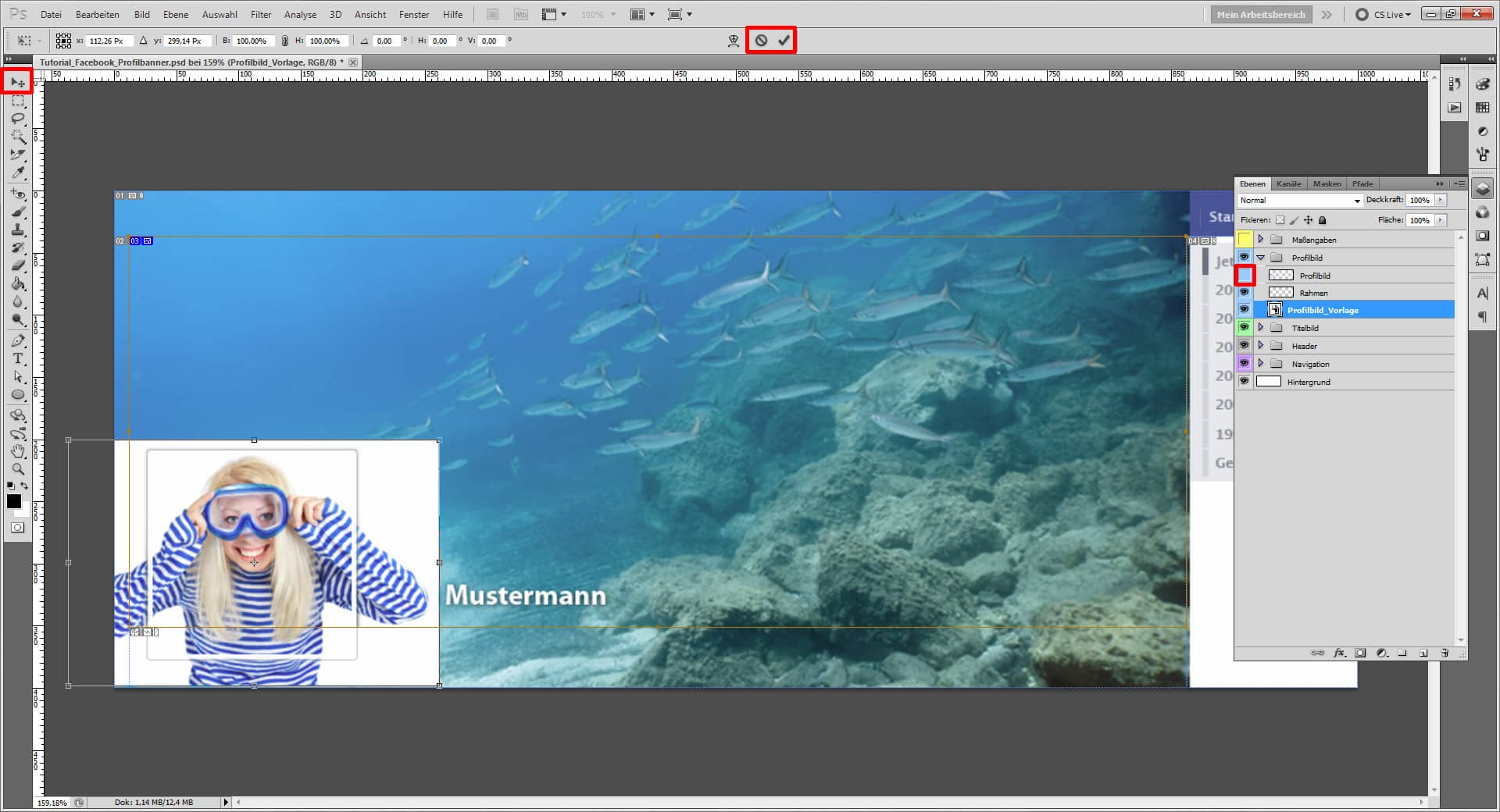Open the blend mode dropdown showing Normal
1500x812 pixels.
tap(1297, 200)
